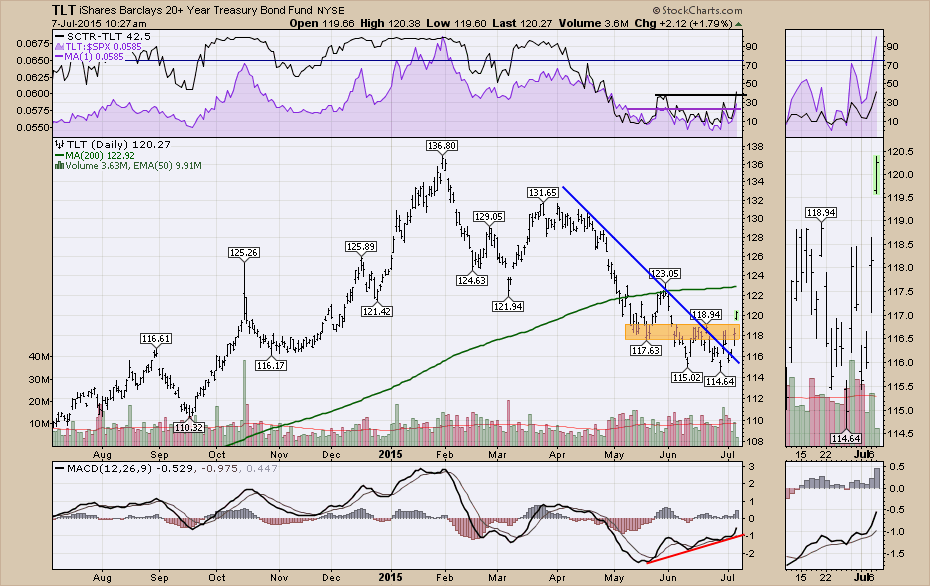Click the bold 2015 label on top time axis
The width and height of the screenshot is (930, 586).
pos(390,454)
